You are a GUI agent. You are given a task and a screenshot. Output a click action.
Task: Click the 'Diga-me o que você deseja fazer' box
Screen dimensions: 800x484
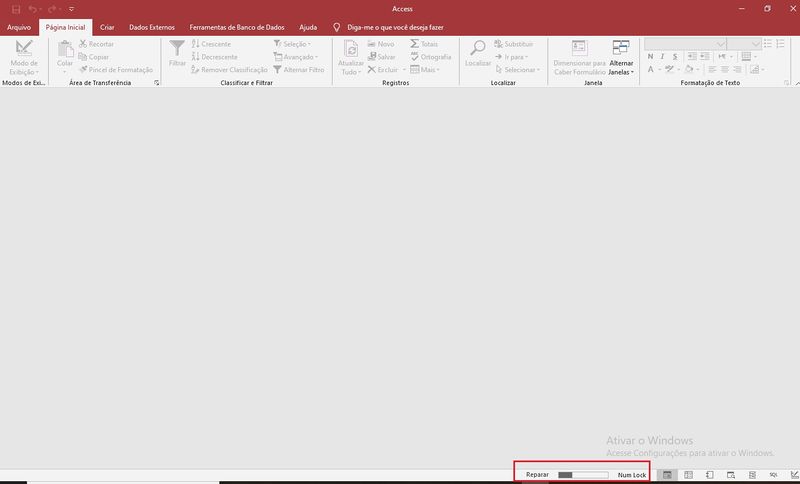pos(395,28)
